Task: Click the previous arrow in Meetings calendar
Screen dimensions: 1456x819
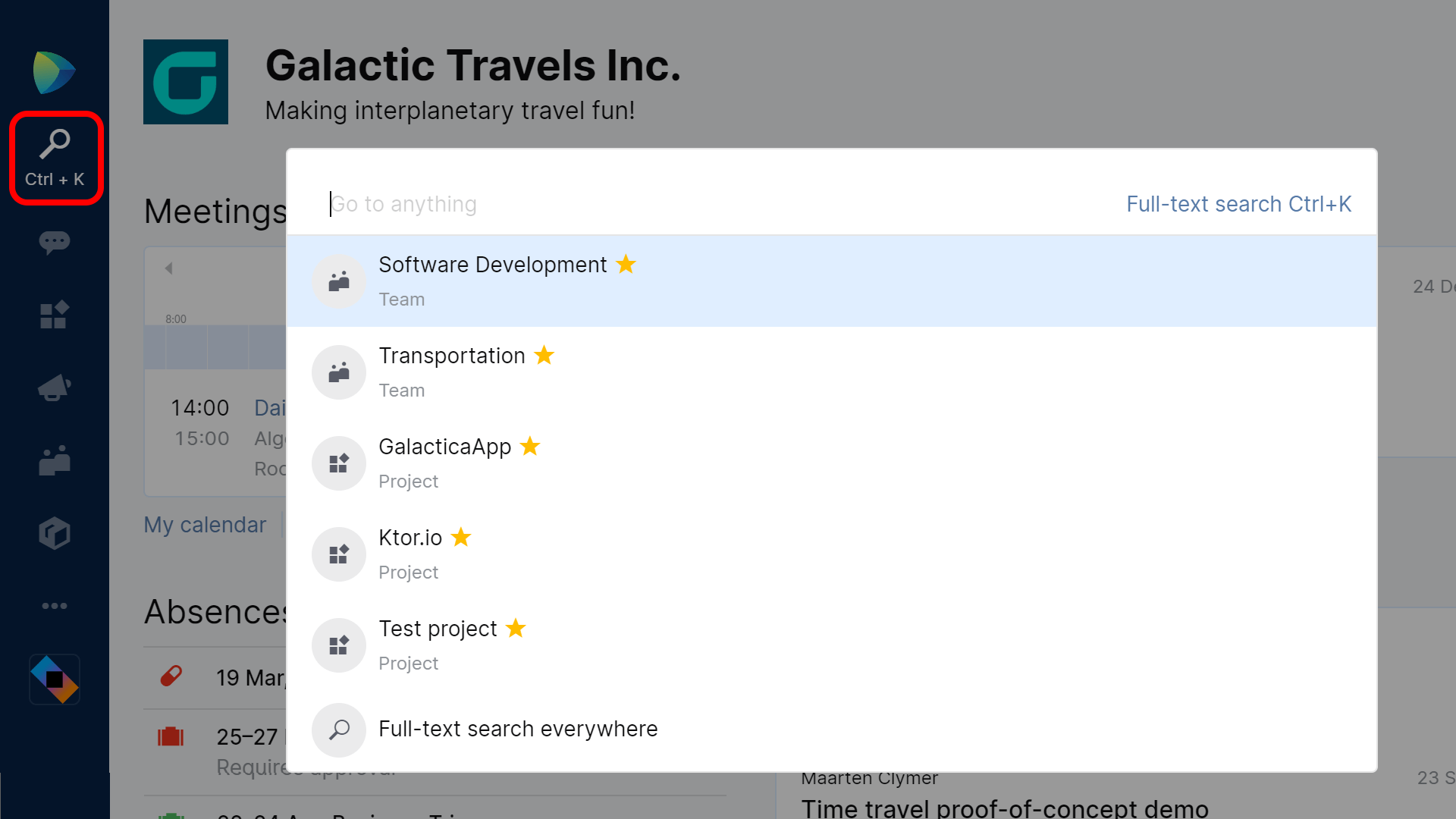Action: 168,268
